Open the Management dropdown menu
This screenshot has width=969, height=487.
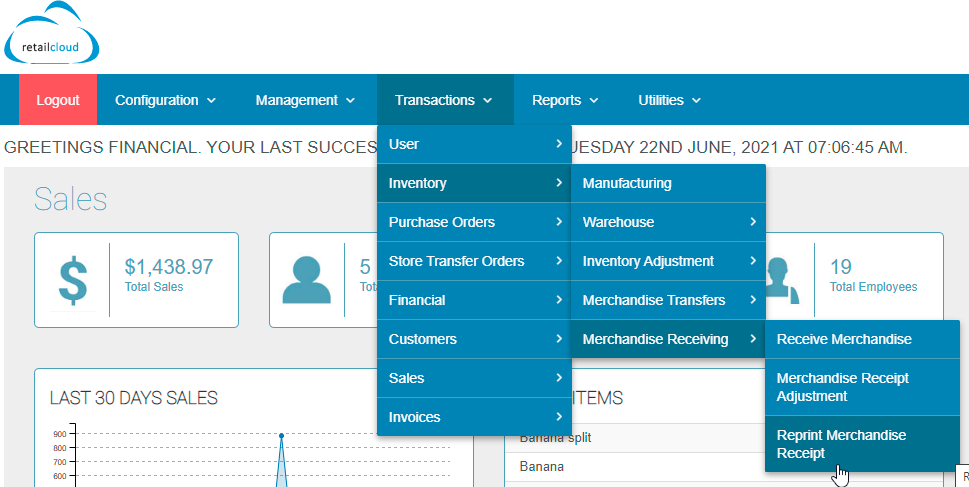pyautogui.click(x=305, y=100)
